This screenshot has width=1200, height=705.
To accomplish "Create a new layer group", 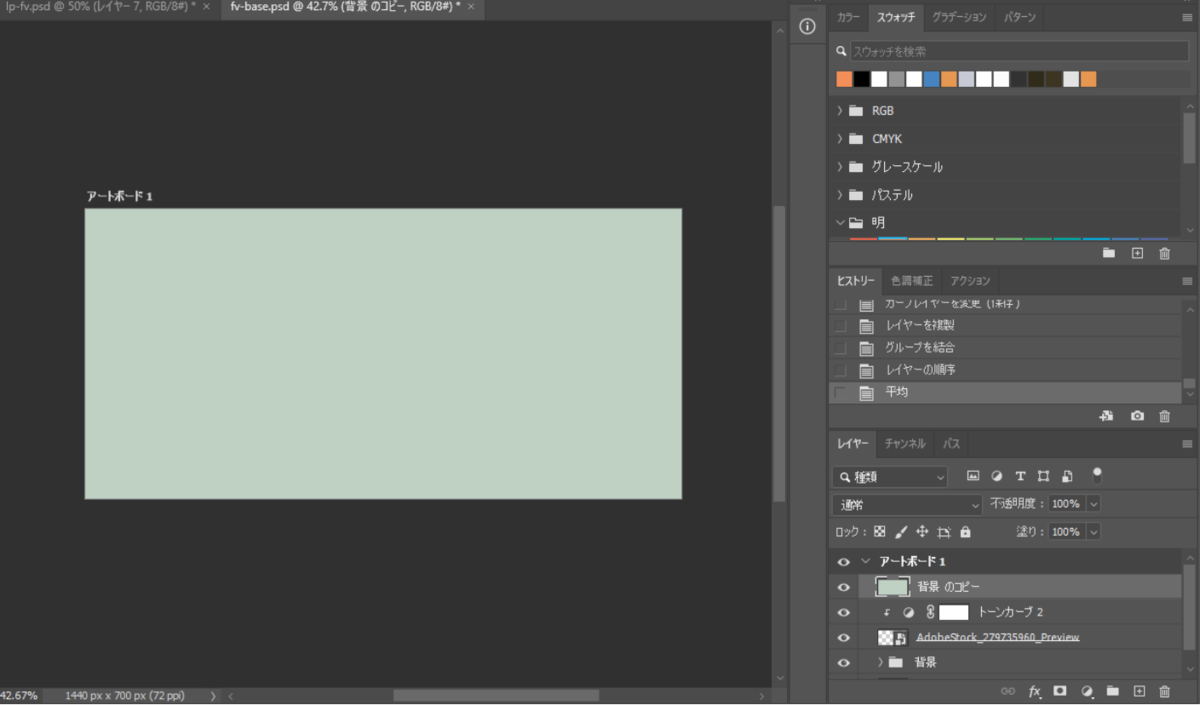I will (x=1111, y=691).
